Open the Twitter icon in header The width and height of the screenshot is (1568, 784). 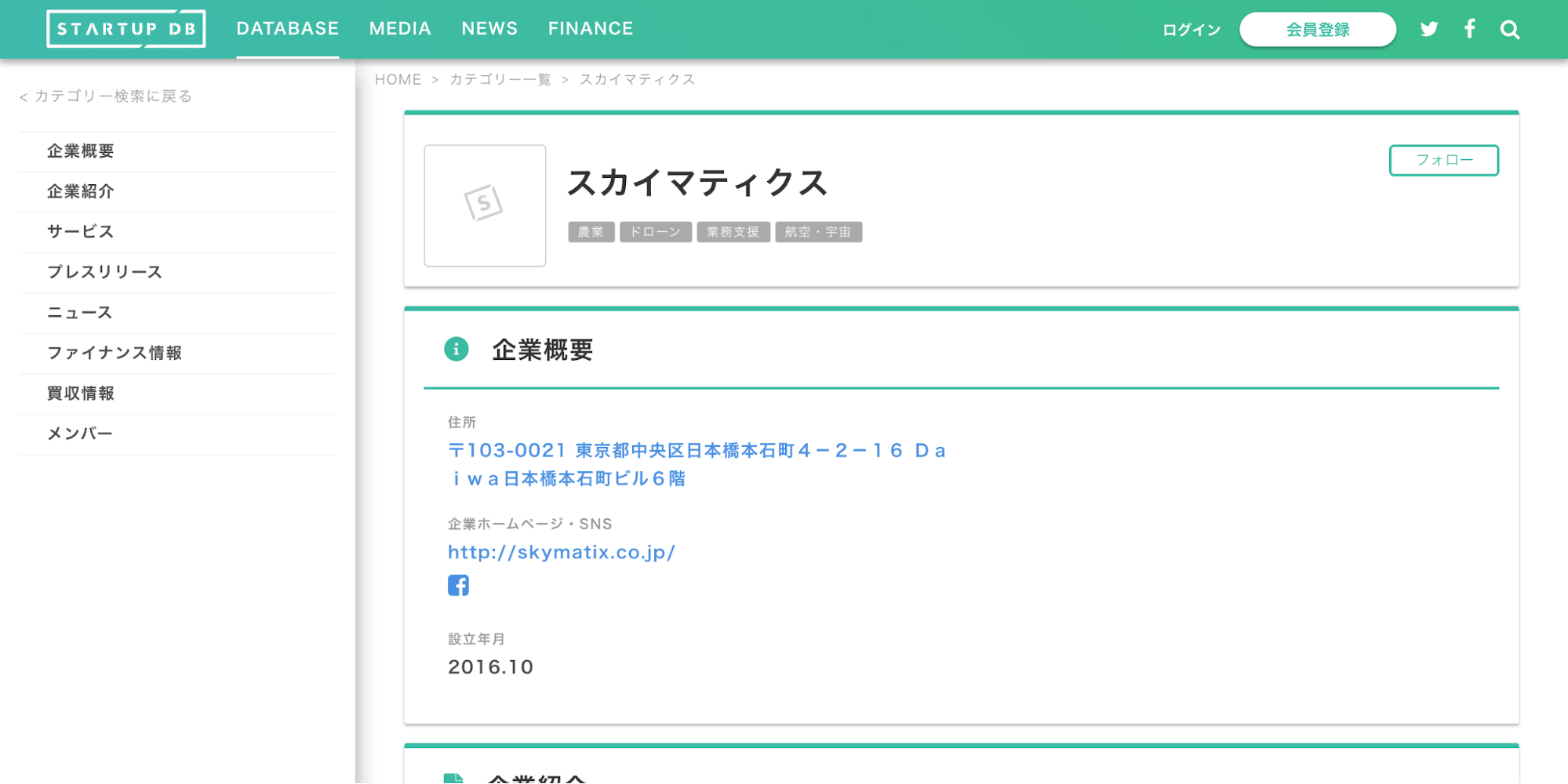click(x=1429, y=29)
